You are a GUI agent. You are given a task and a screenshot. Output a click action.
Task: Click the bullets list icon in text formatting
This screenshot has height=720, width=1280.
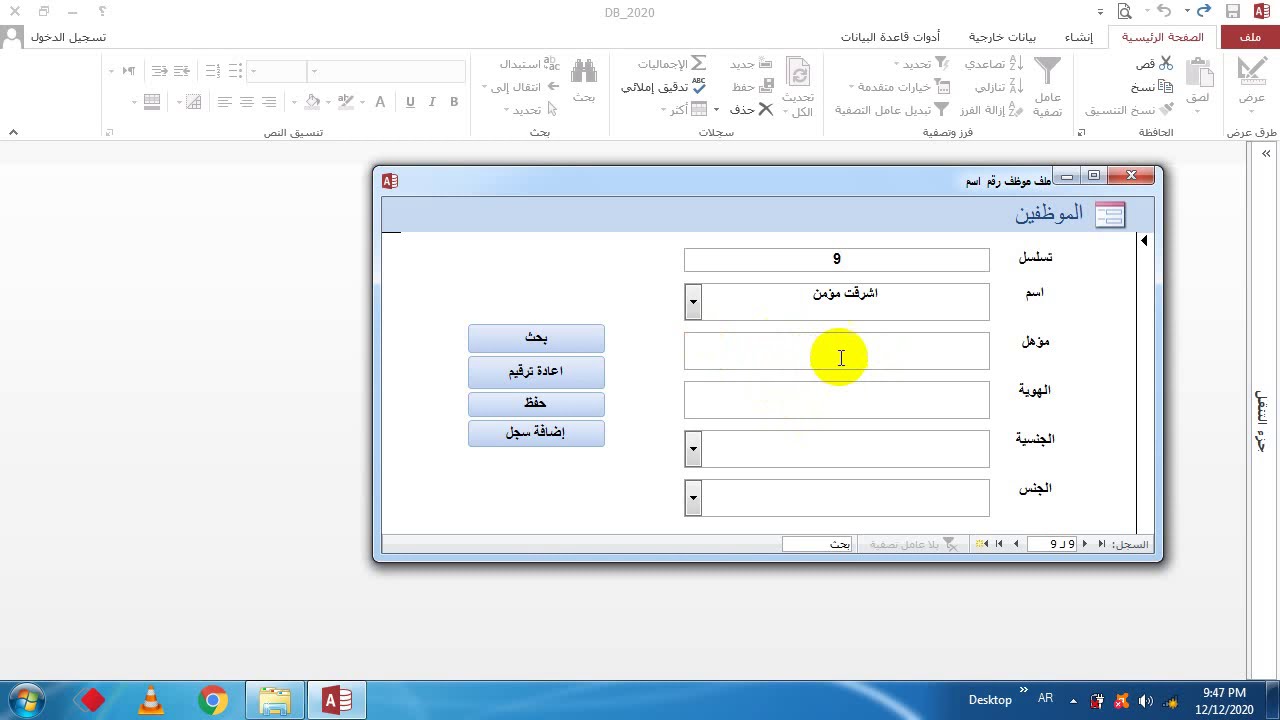(235, 71)
